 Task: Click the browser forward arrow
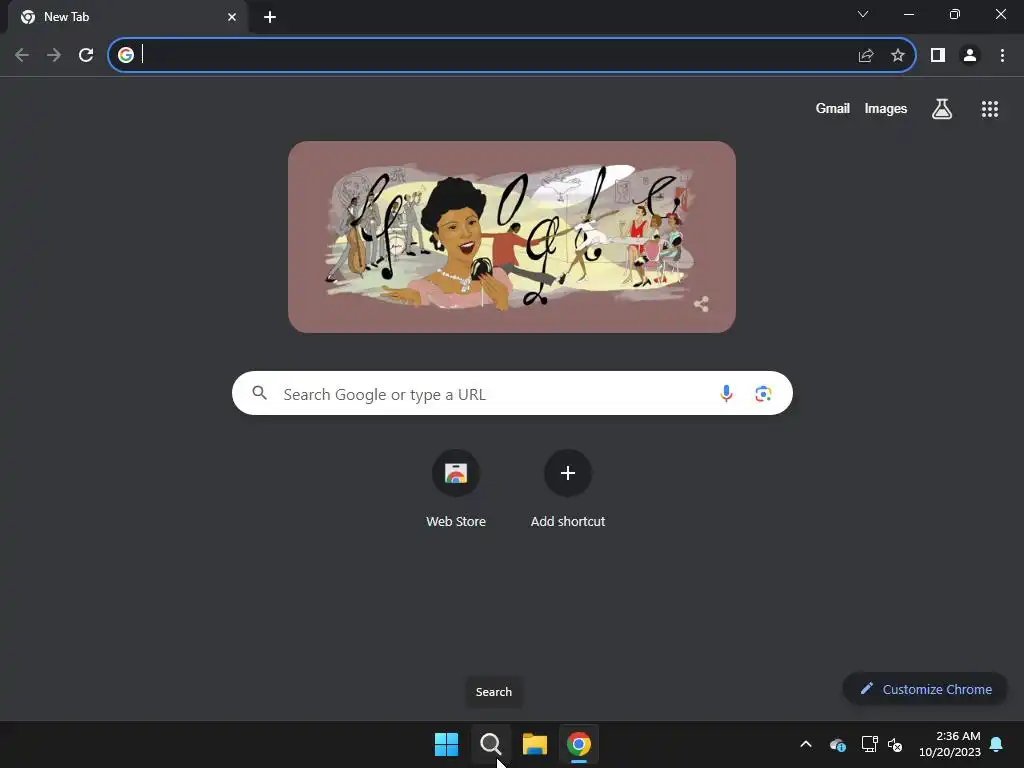click(54, 55)
